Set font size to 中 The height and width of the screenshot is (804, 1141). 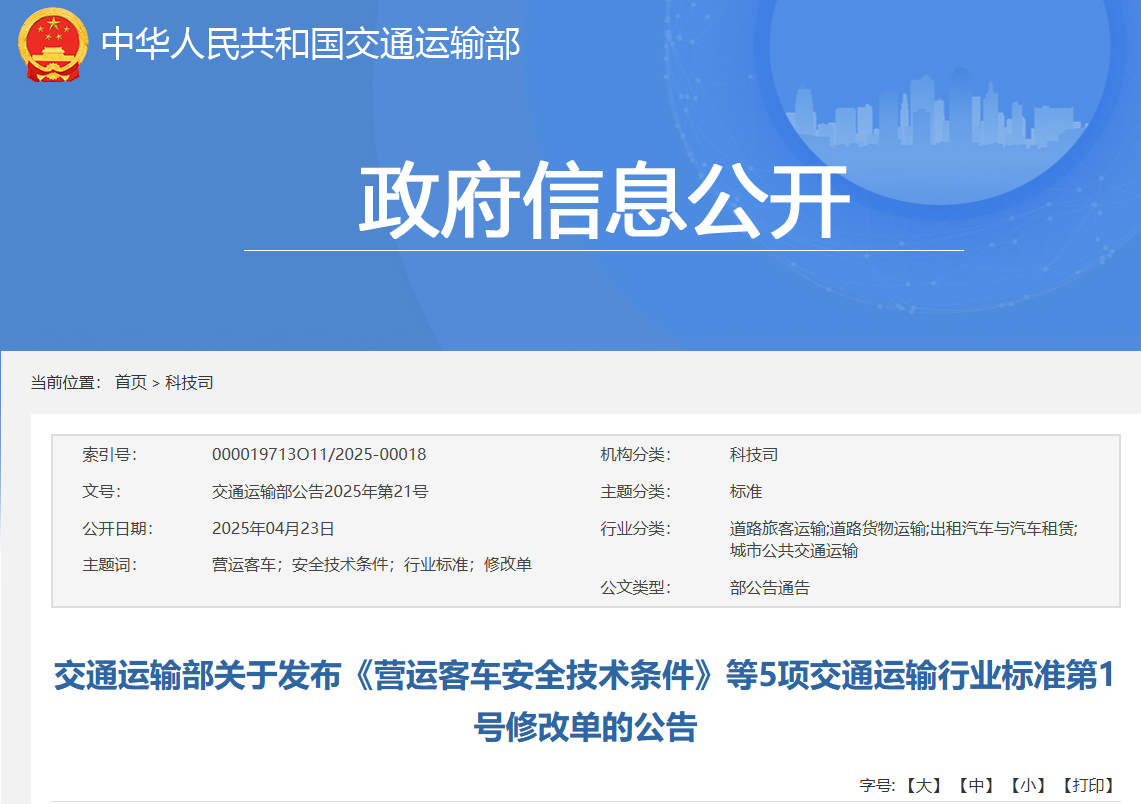pos(976,785)
